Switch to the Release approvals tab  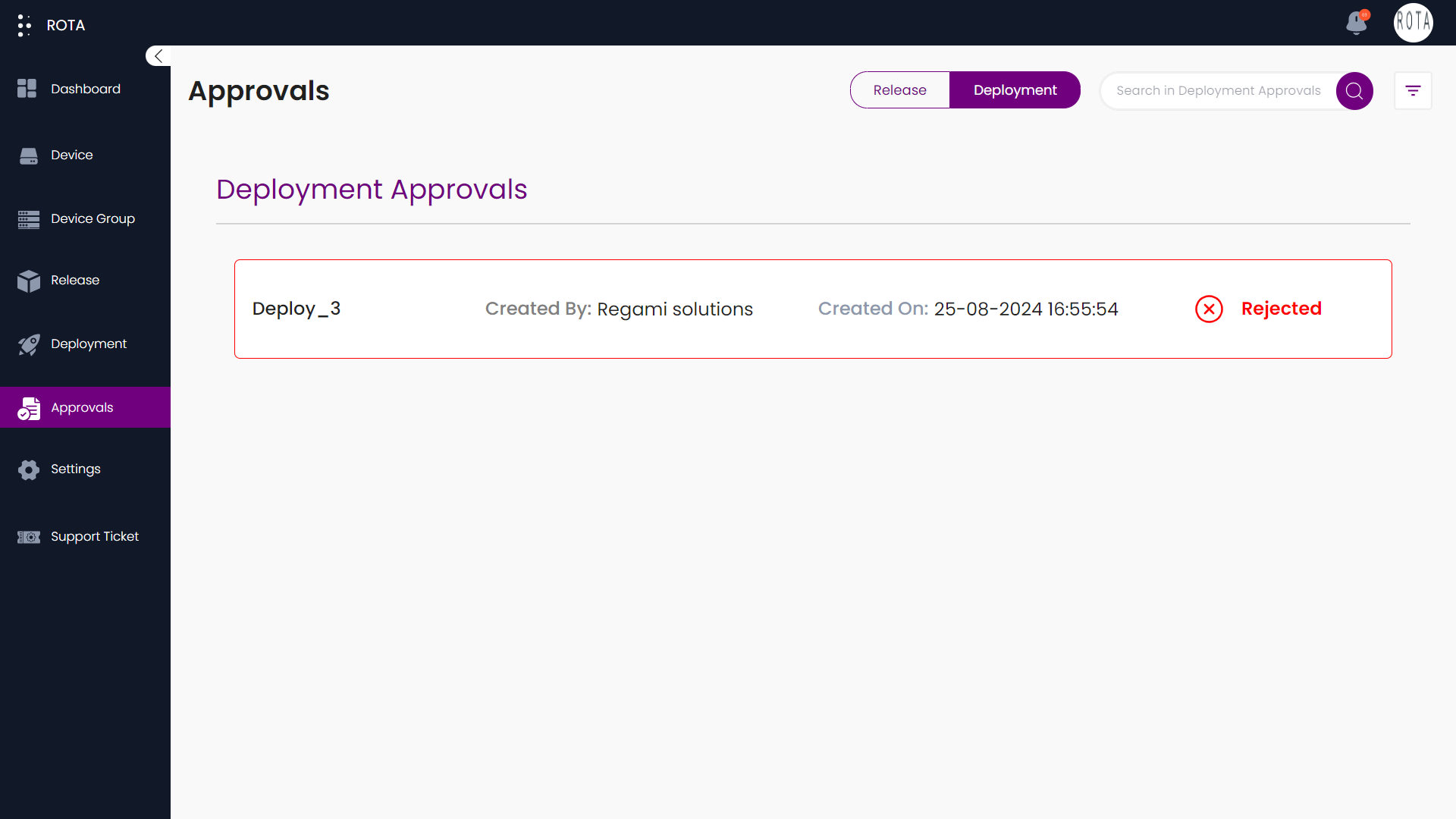coord(900,90)
